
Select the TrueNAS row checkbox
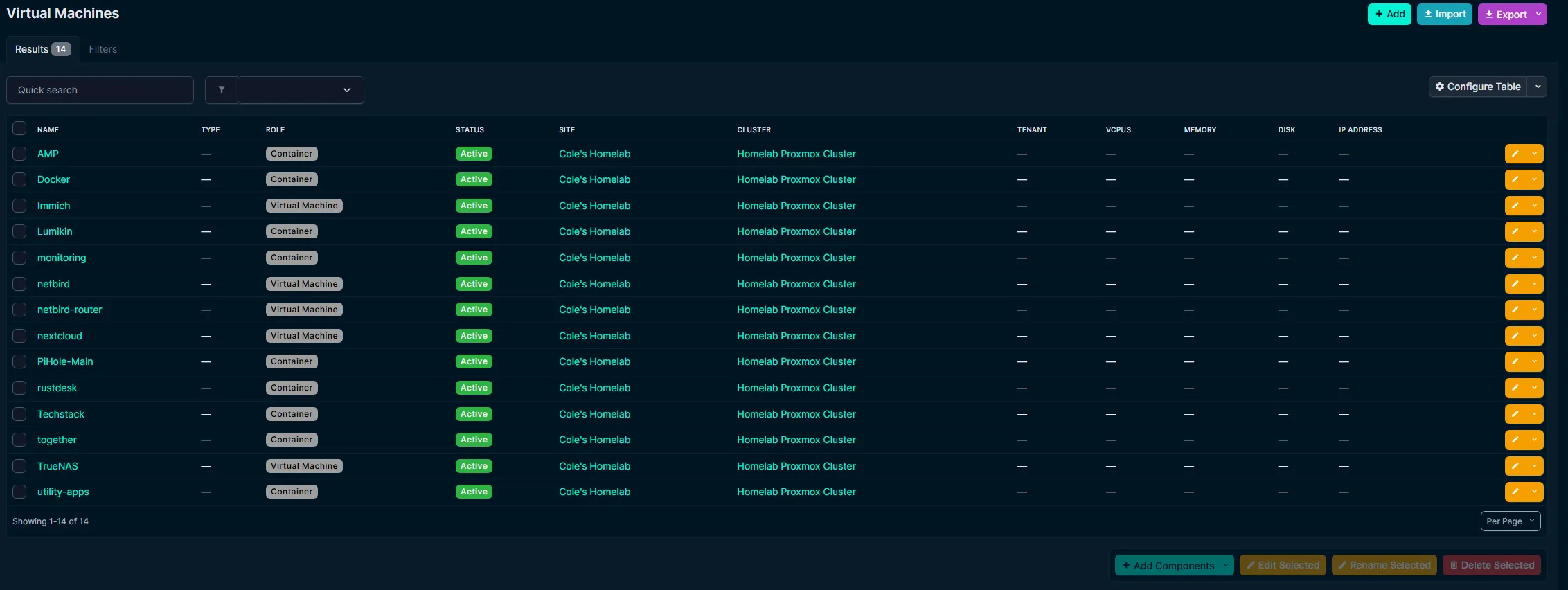tap(19, 466)
